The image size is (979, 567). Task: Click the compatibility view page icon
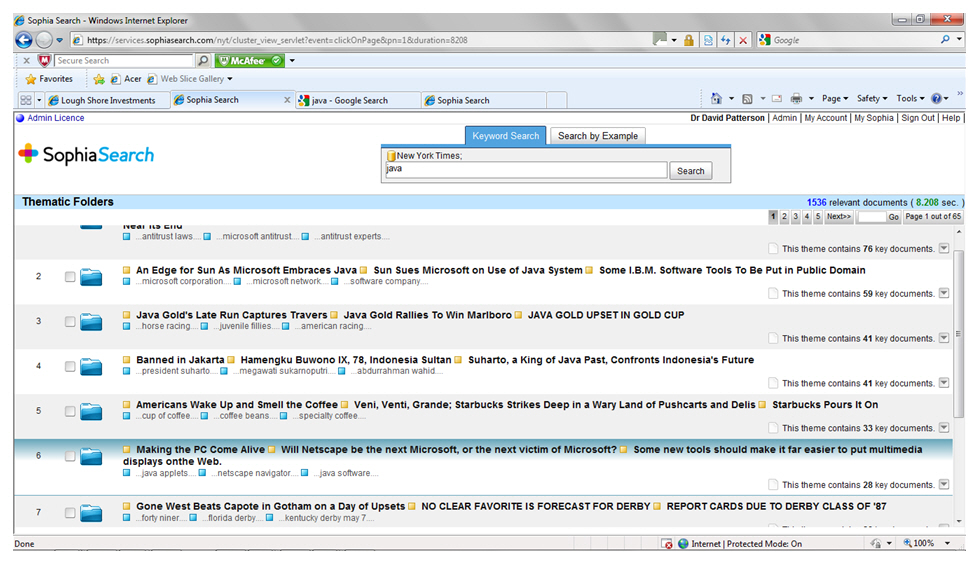coord(708,40)
